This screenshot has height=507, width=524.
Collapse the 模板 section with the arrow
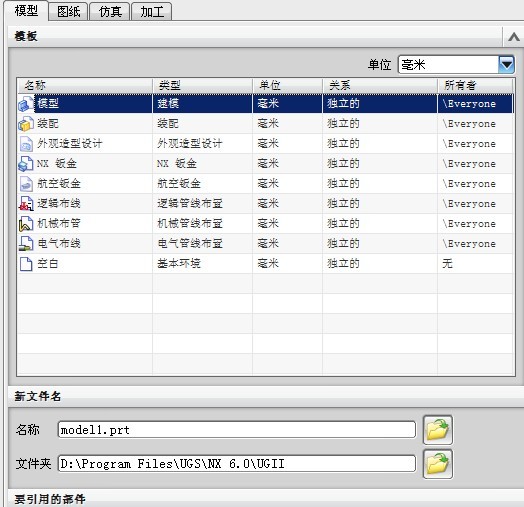point(514,37)
